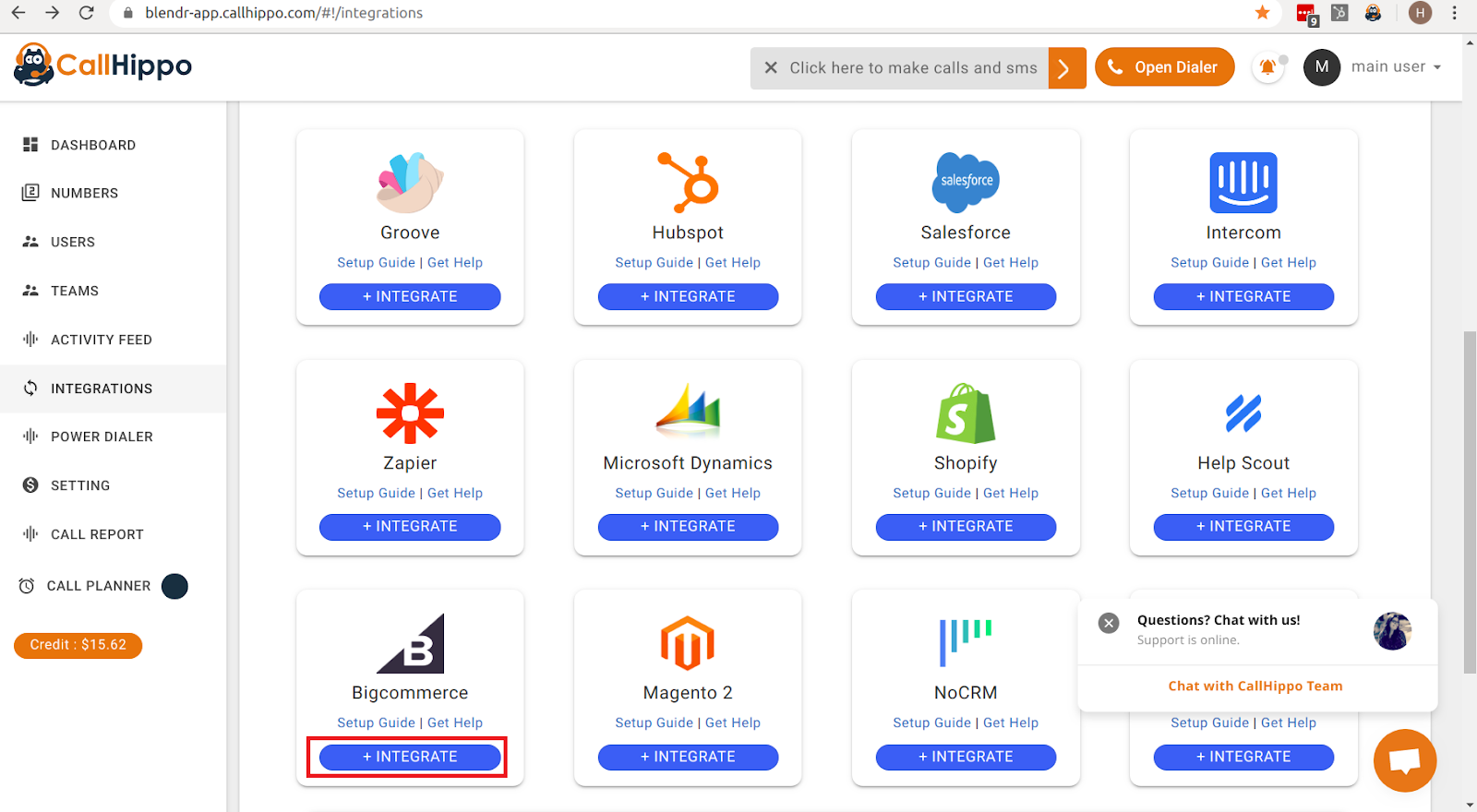The height and width of the screenshot is (812, 1477).
Task: Integrate Magento 2
Action: 688,757
